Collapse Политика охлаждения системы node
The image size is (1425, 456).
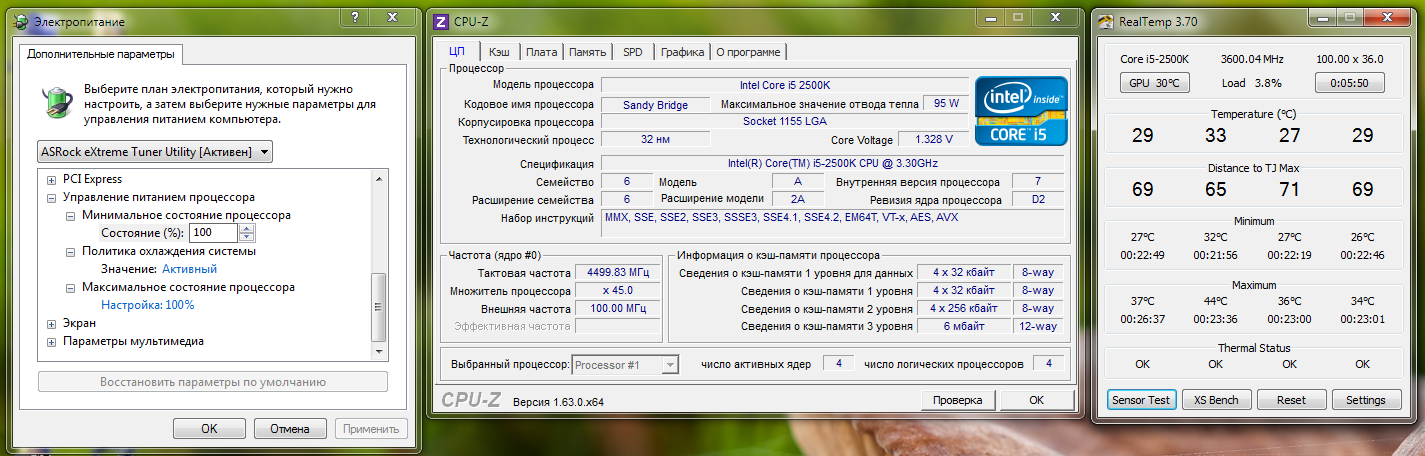tap(71, 251)
